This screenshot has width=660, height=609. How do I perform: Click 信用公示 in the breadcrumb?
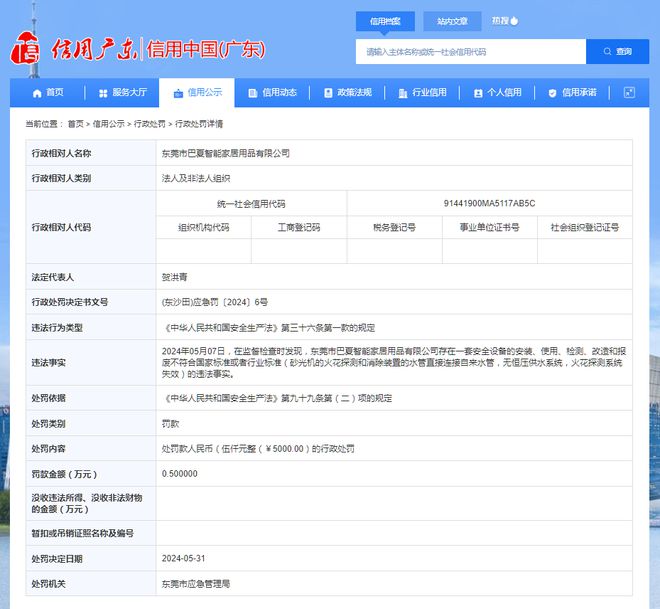pos(109,124)
